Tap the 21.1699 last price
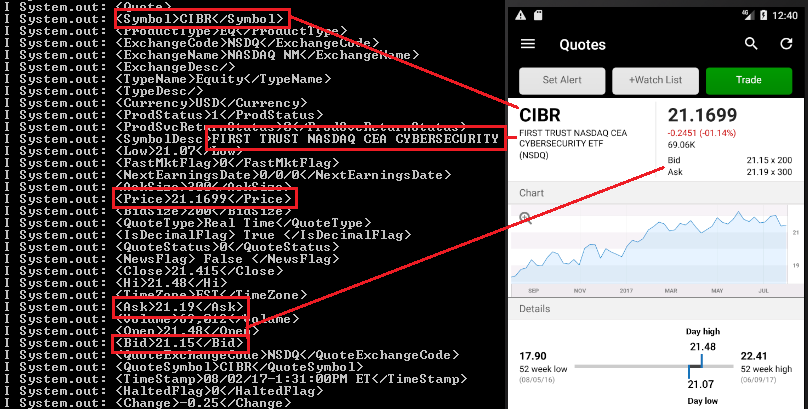Screen dimensions: 808x409 pos(702,115)
